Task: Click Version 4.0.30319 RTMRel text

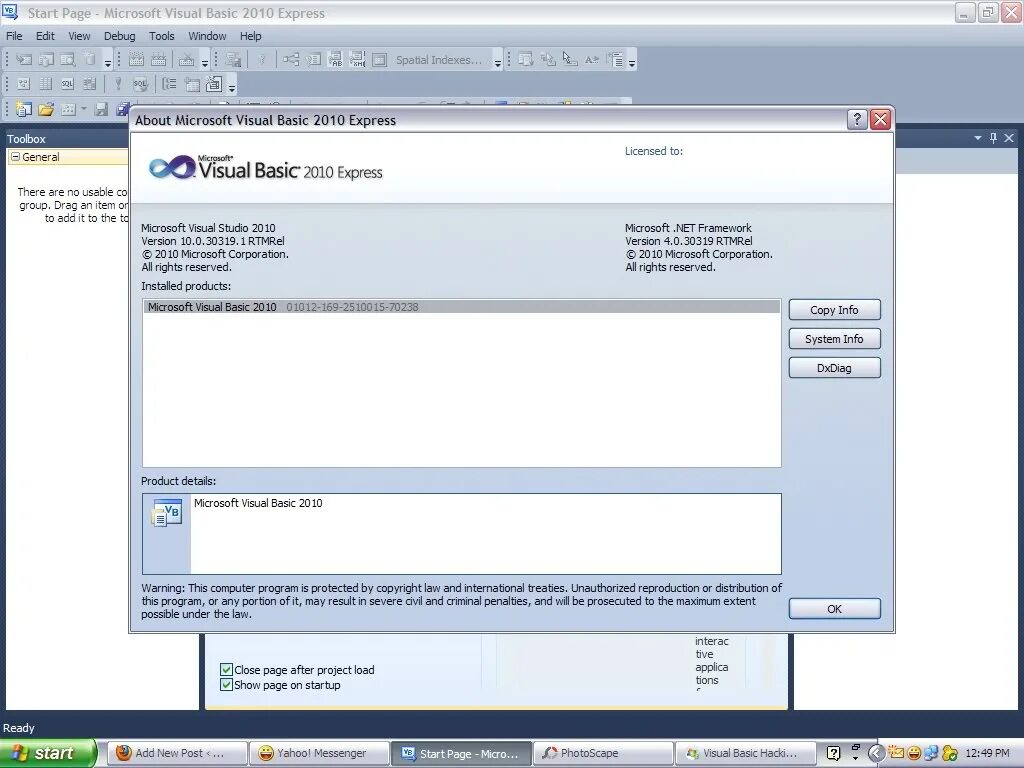Action: click(688, 241)
